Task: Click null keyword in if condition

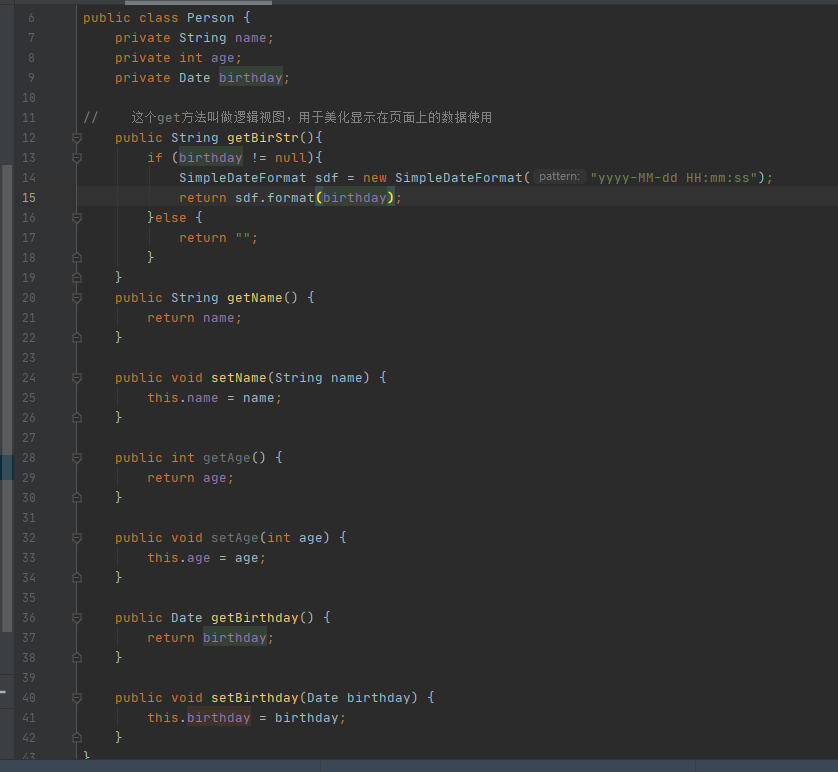Action: [x=291, y=158]
